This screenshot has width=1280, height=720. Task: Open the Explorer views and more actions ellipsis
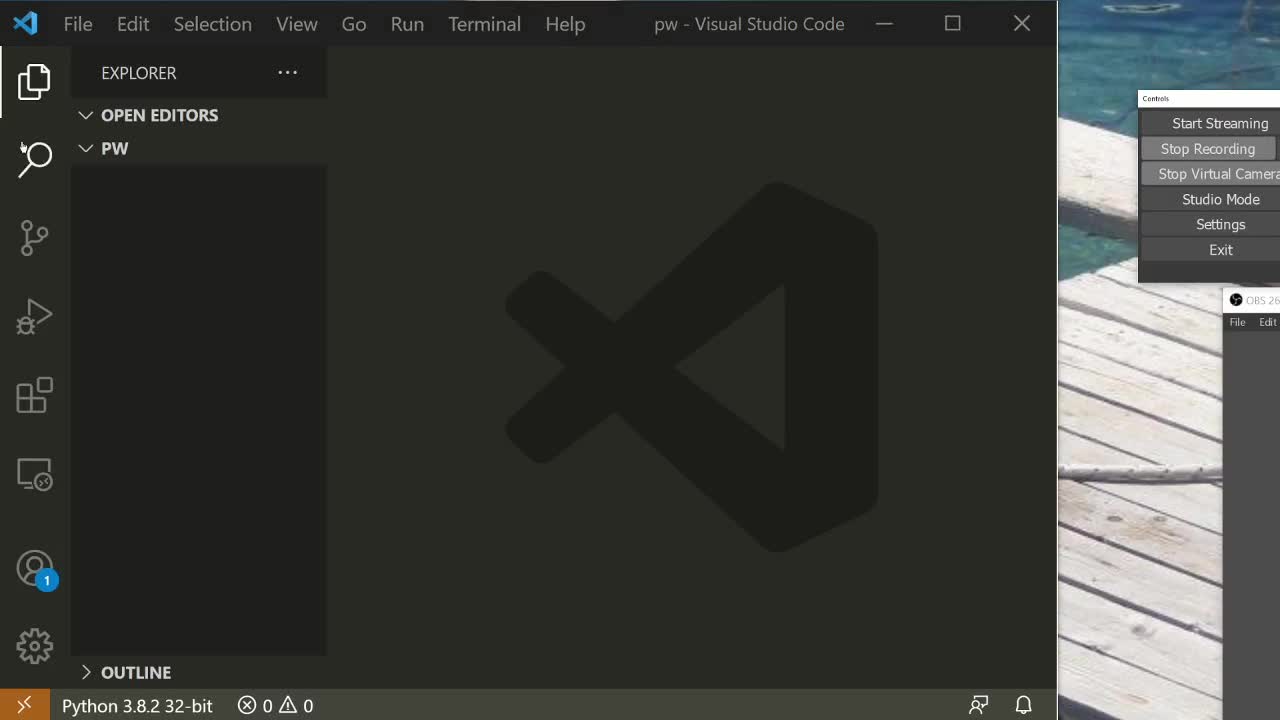(x=287, y=72)
